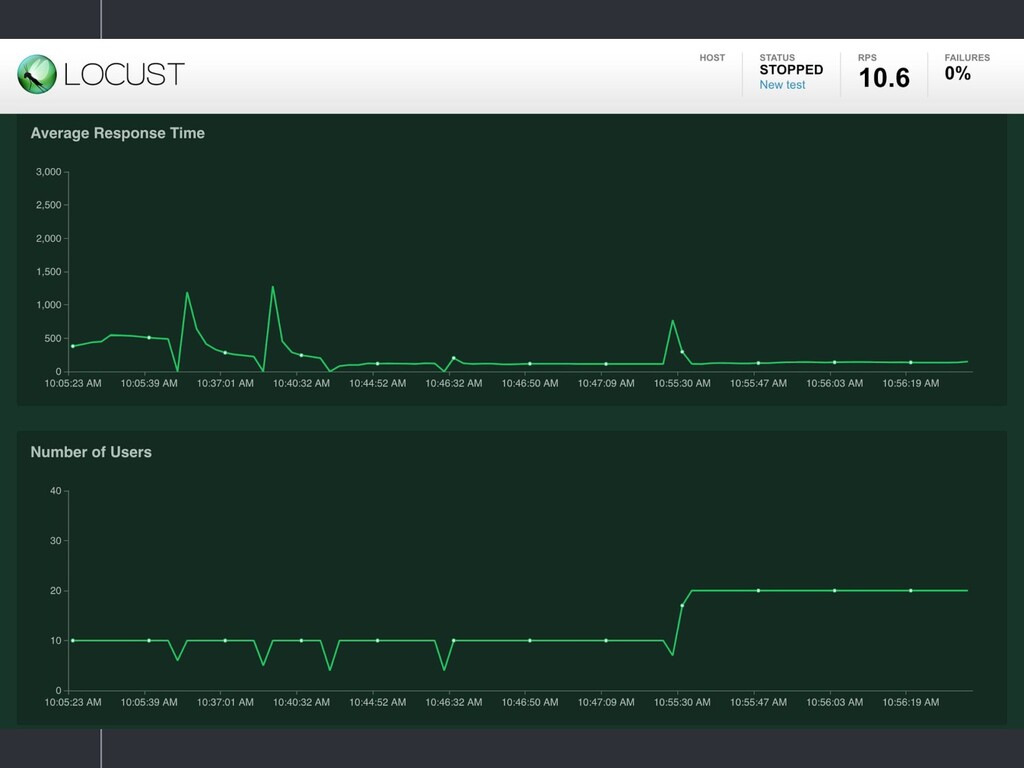Select response time data point at 10:05:23 AM
This screenshot has width=1024, height=768.
[73, 346]
